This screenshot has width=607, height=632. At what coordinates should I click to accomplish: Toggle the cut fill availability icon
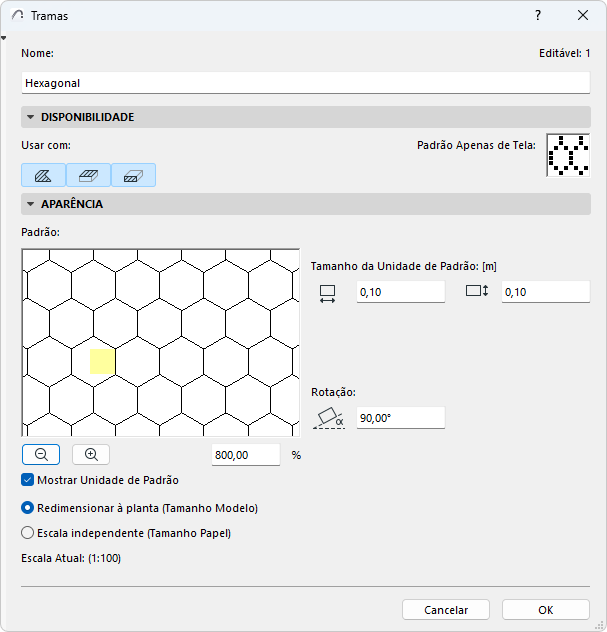point(133,175)
